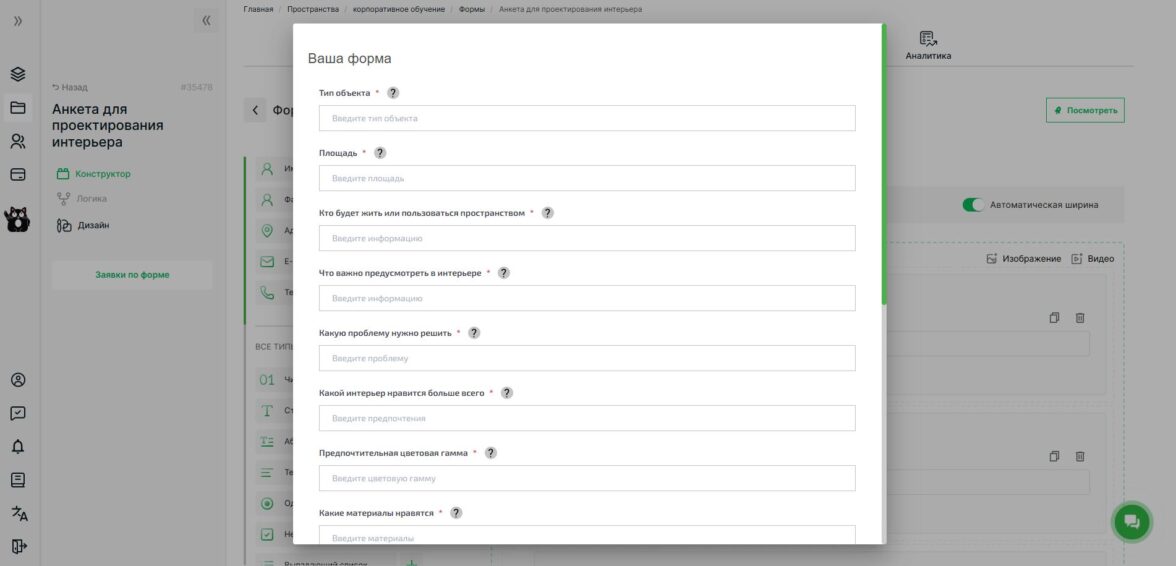
Task: Expand the far-left sidebar with double chevron
Action: click(18, 21)
